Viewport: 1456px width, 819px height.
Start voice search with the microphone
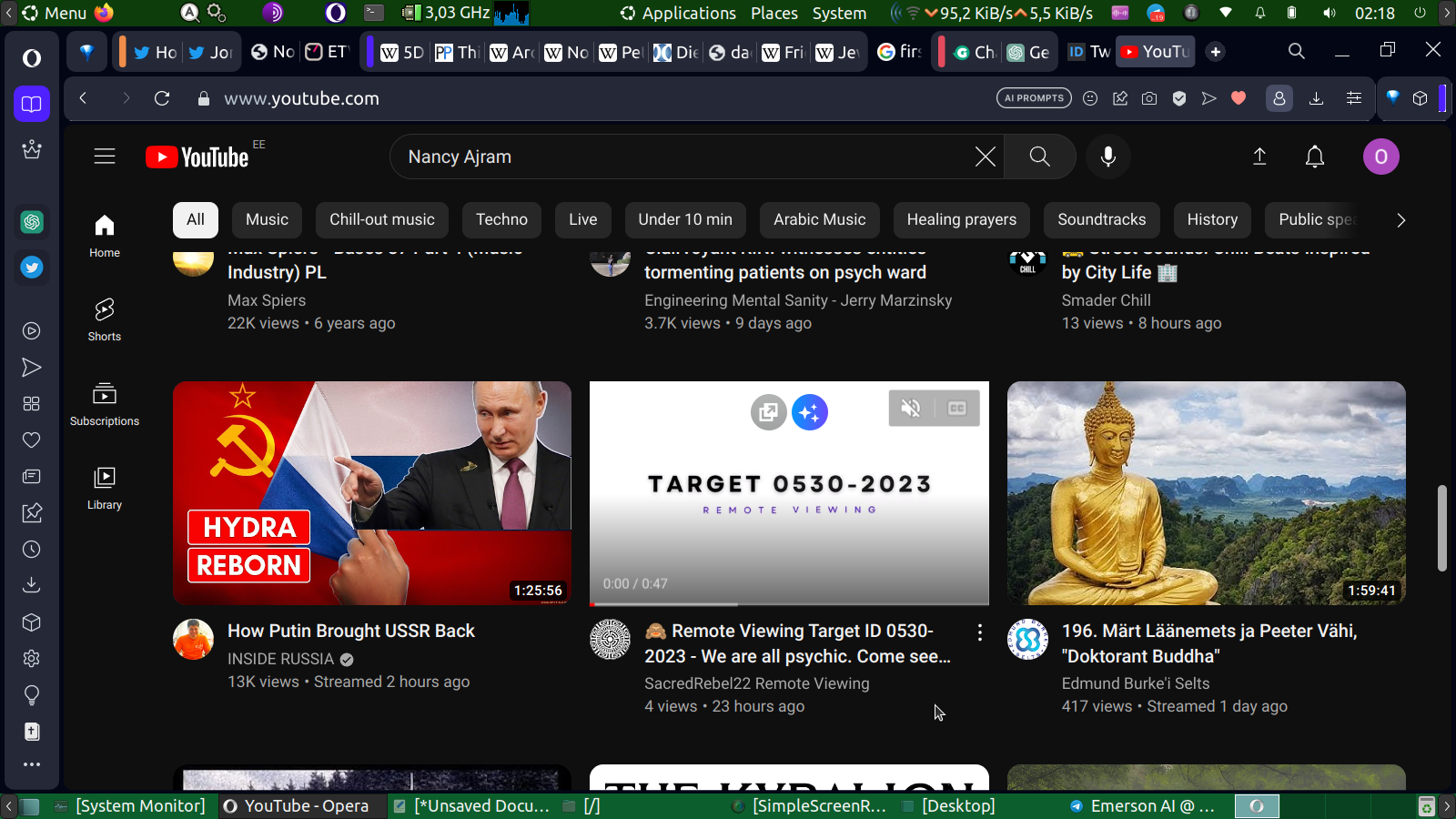[x=1107, y=157]
